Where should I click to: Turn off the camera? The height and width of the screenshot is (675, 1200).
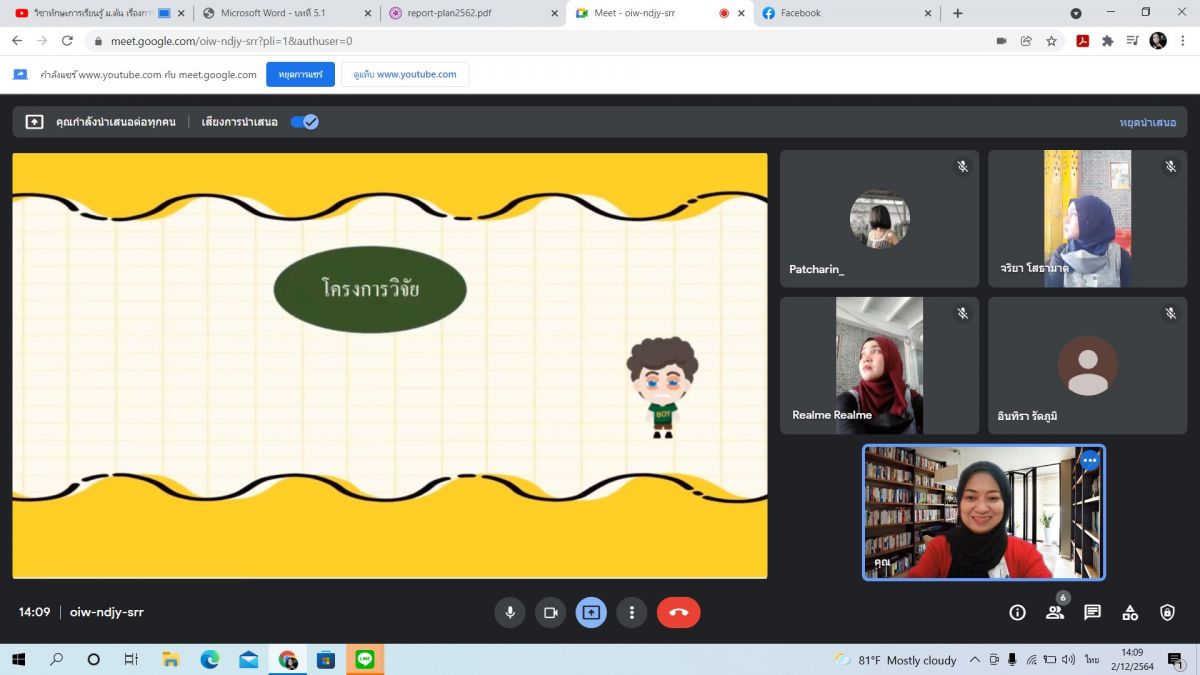click(x=549, y=613)
